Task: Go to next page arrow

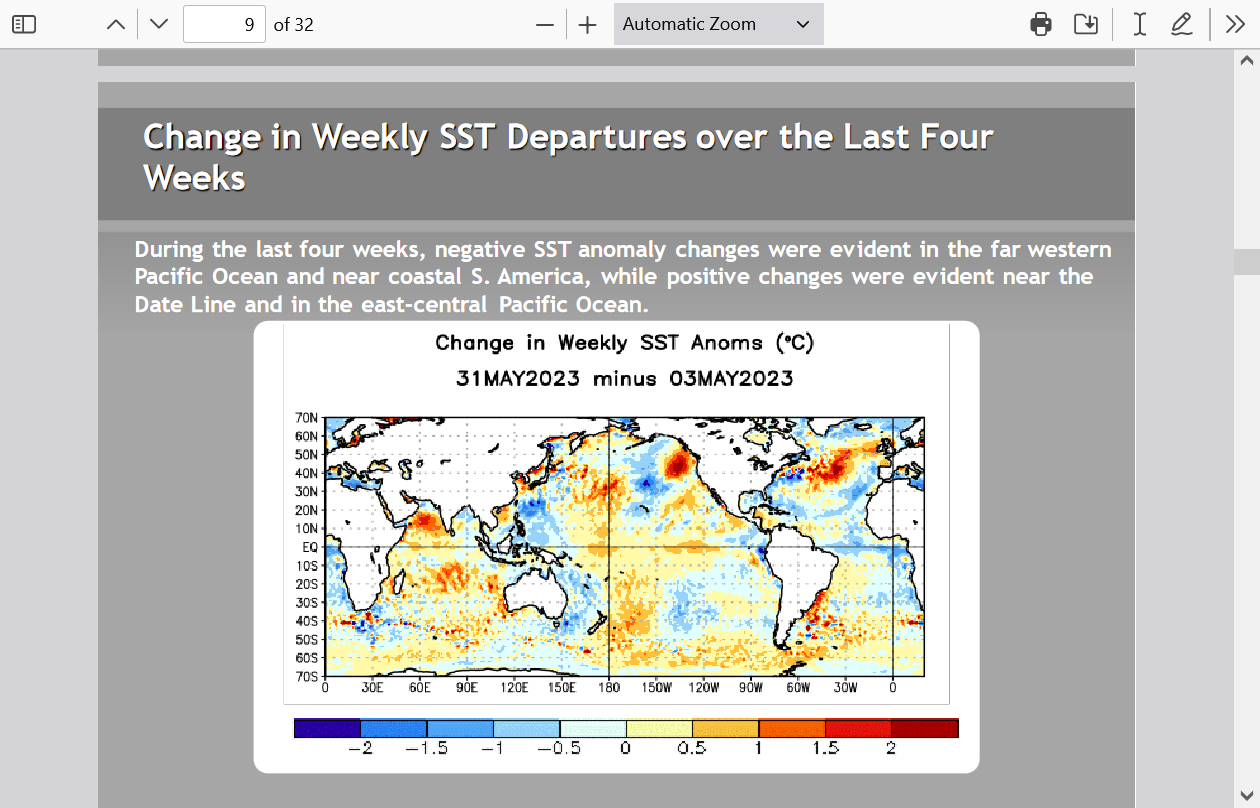Action: [158, 24]
